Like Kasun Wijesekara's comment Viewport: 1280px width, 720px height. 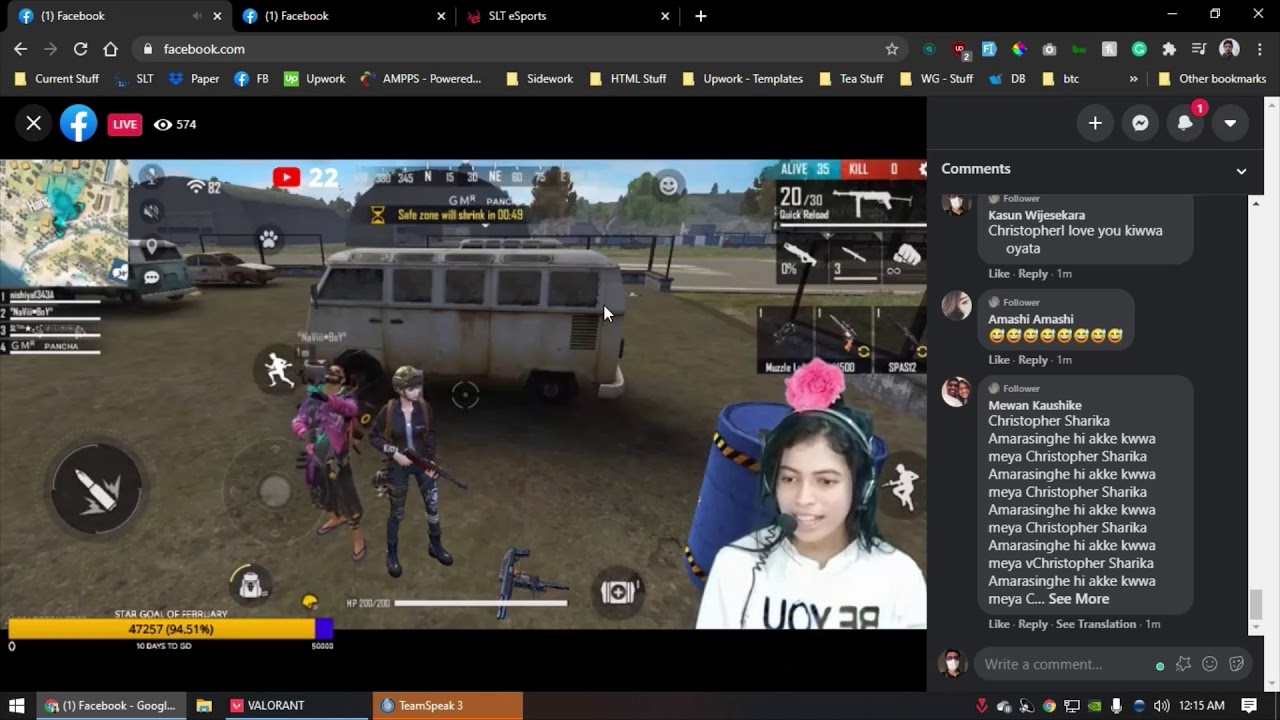pyautogui.click(x=999, y=274)
